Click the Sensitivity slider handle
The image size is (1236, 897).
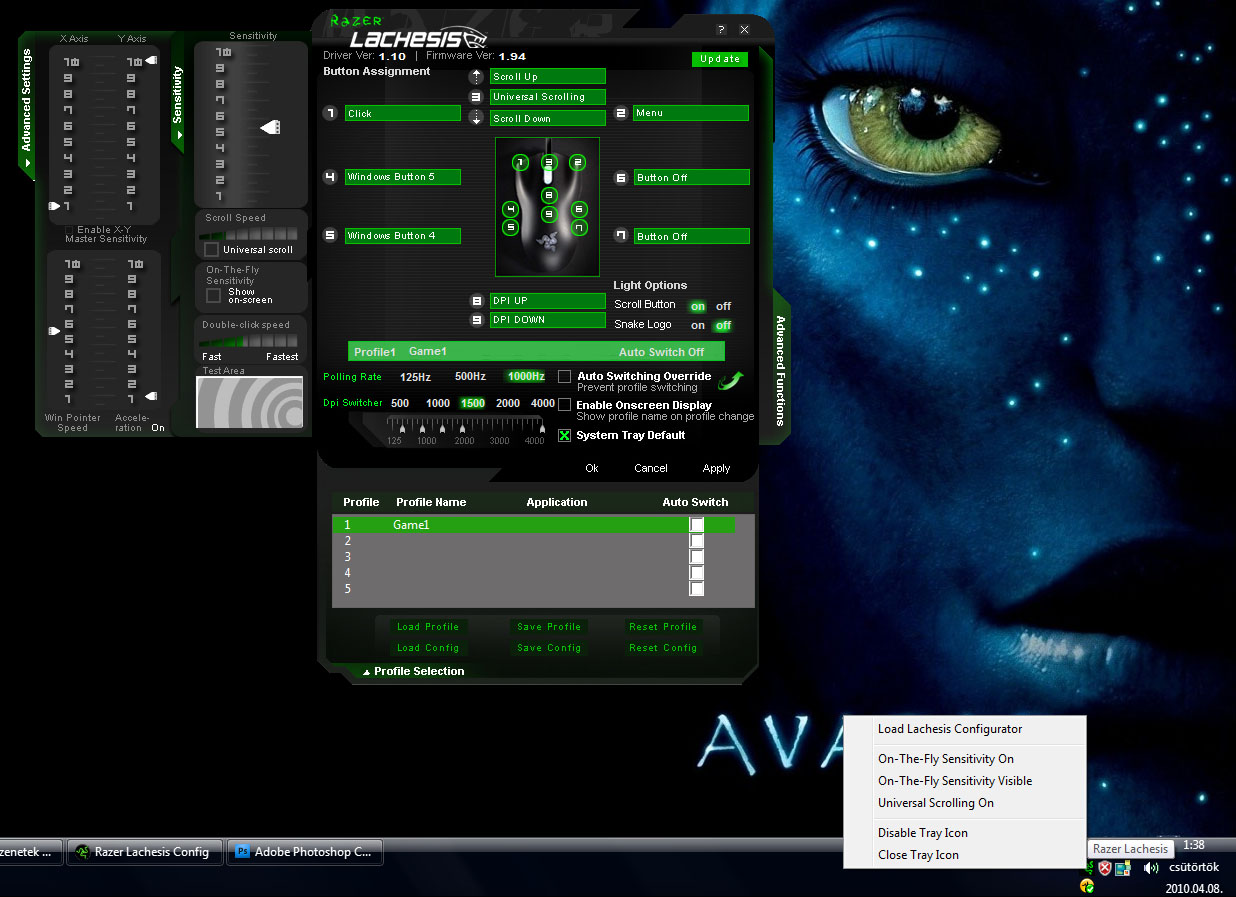coord(270,127)
